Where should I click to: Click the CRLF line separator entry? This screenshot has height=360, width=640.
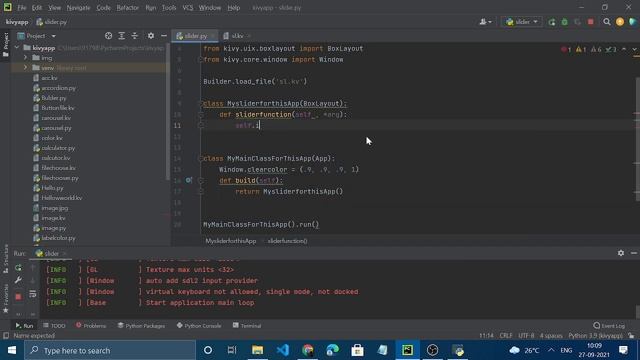(x=506, y=336)
